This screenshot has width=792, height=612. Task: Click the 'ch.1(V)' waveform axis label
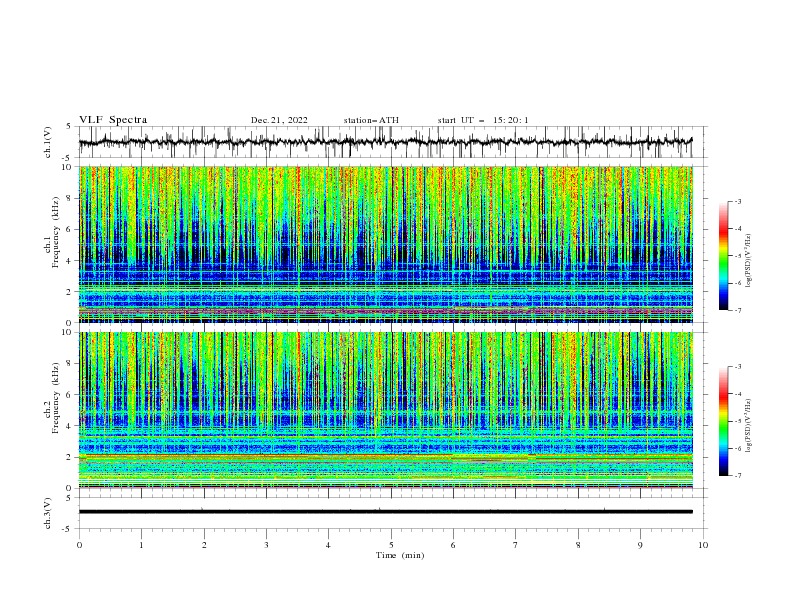point(48,142)
